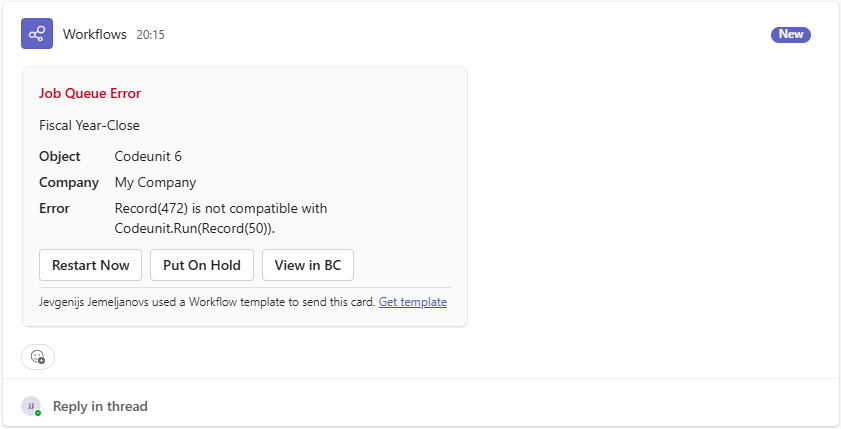The image size is (841, 429).
Task: Click the 20:15 message timestamp
Action: (x=150, y=35)
